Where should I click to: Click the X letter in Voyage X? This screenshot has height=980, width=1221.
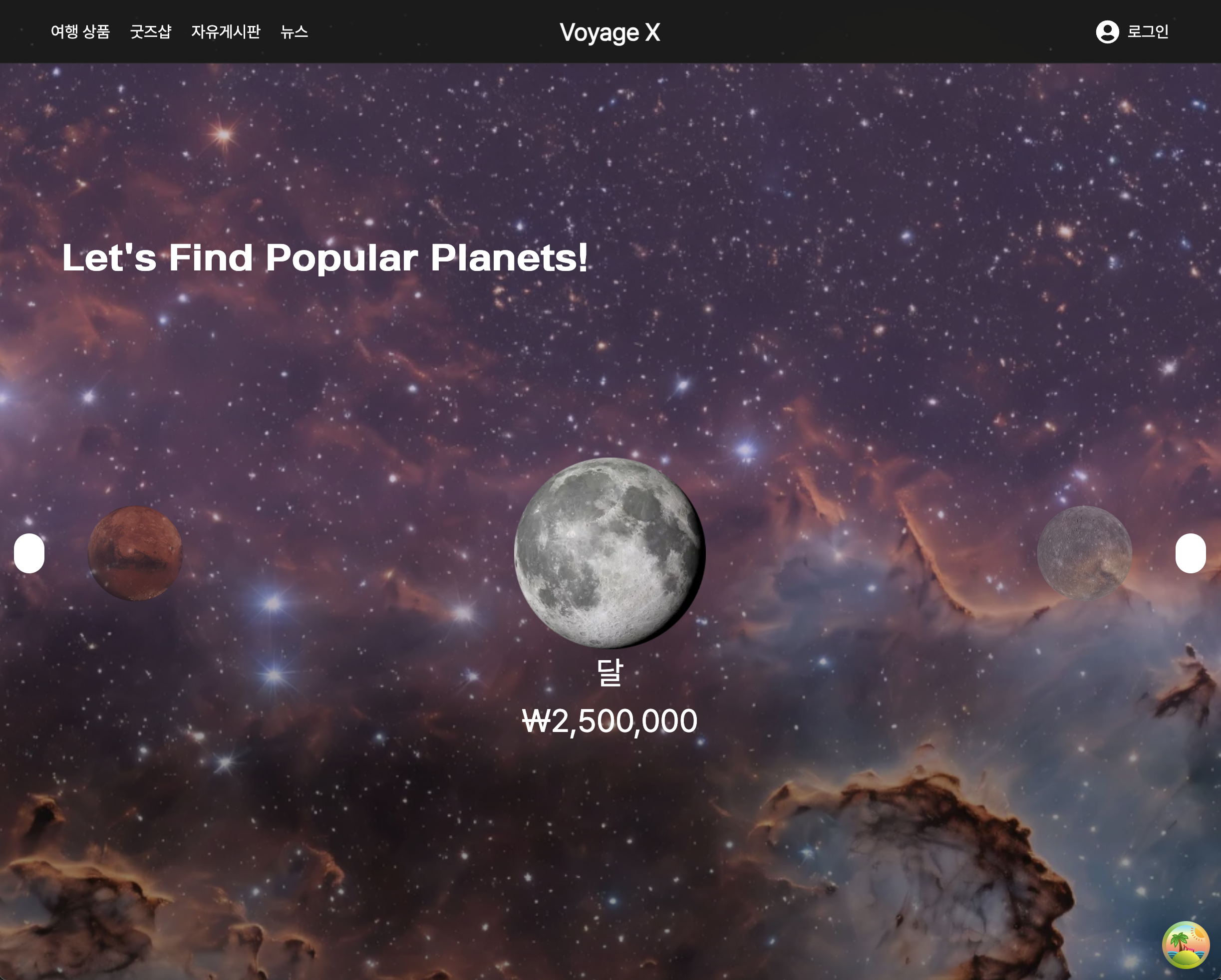tap(652, 32)
